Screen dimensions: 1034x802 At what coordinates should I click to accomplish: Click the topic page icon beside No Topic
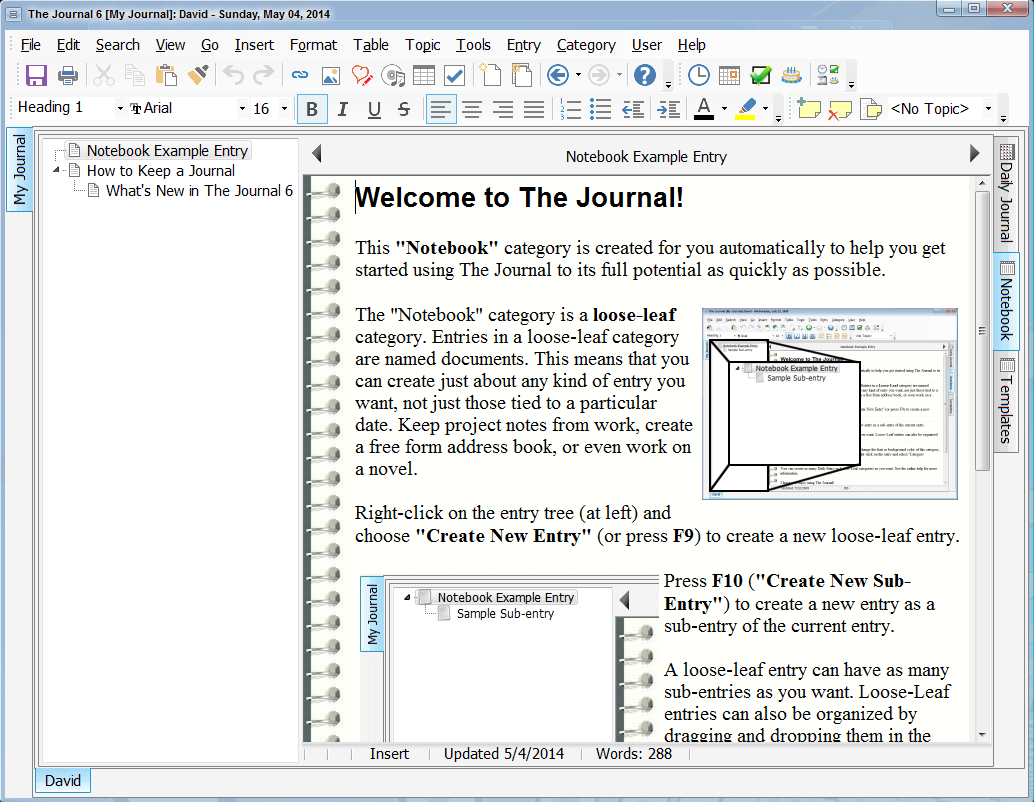pos(871,109)
